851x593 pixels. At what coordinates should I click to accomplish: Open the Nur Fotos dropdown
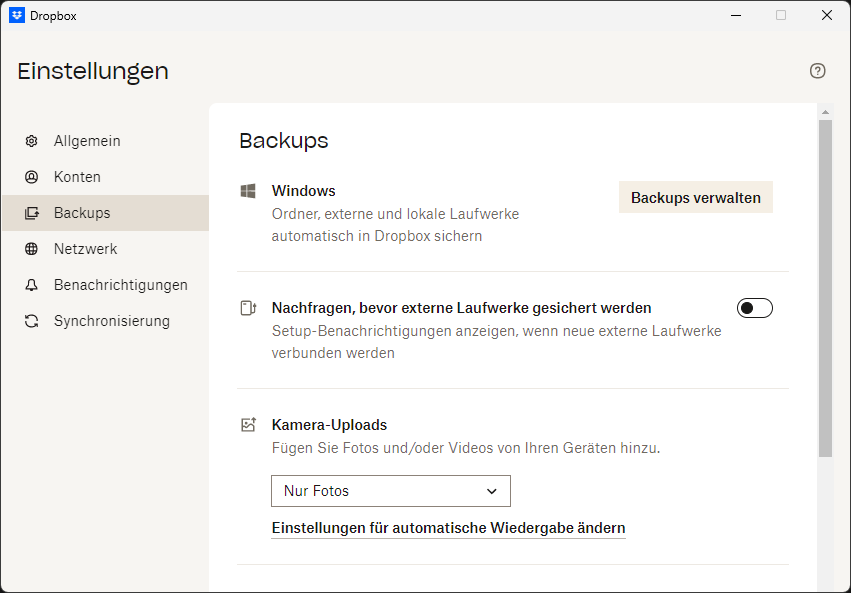pyautogui.click(x=390, y=491)
